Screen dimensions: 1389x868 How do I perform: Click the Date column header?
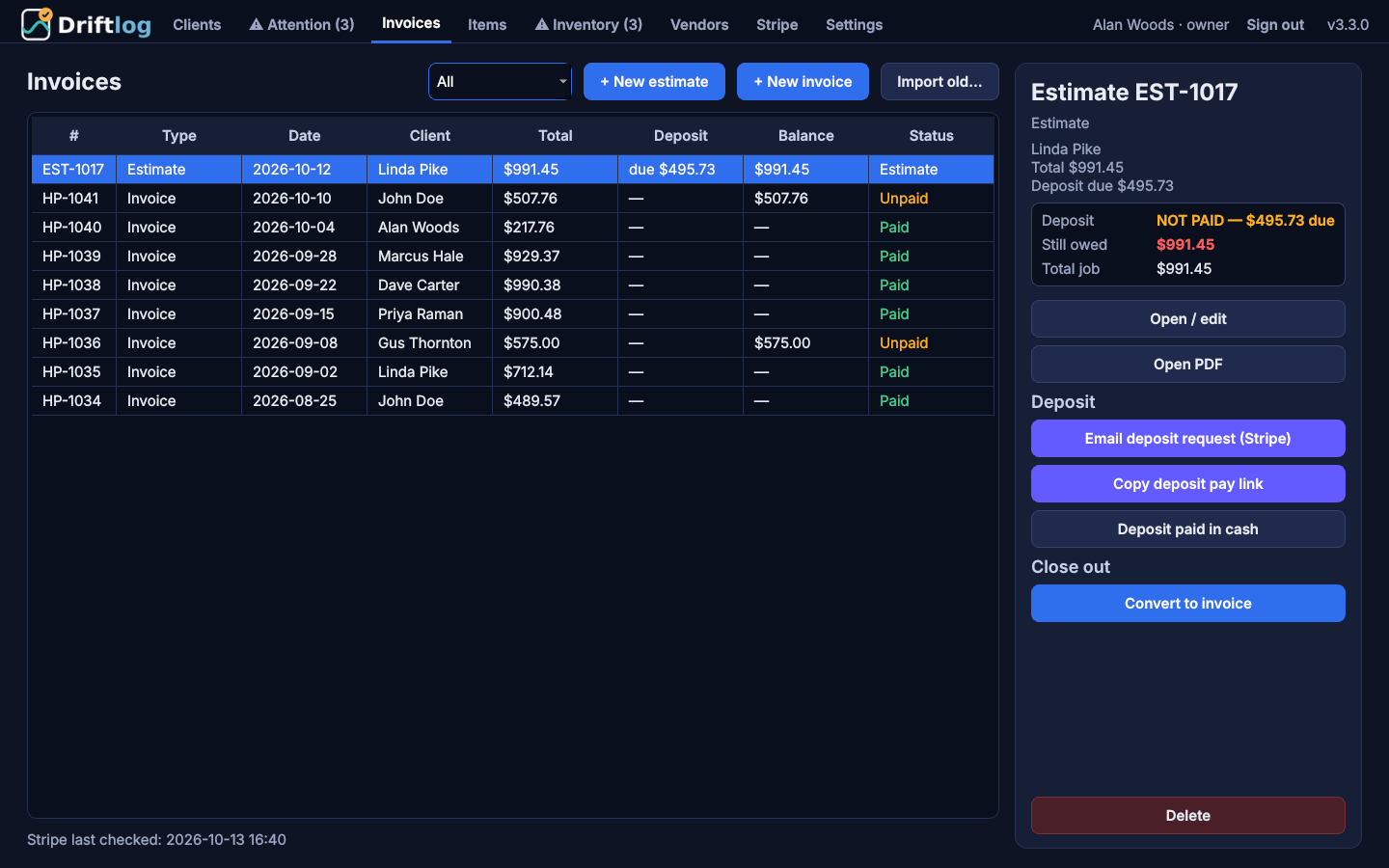[x=305, y=136]
